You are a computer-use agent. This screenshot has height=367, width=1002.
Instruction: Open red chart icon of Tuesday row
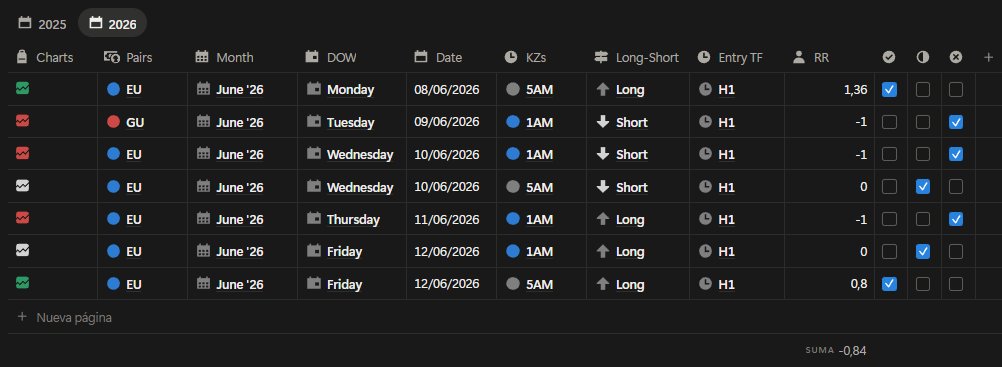(22, 121)
